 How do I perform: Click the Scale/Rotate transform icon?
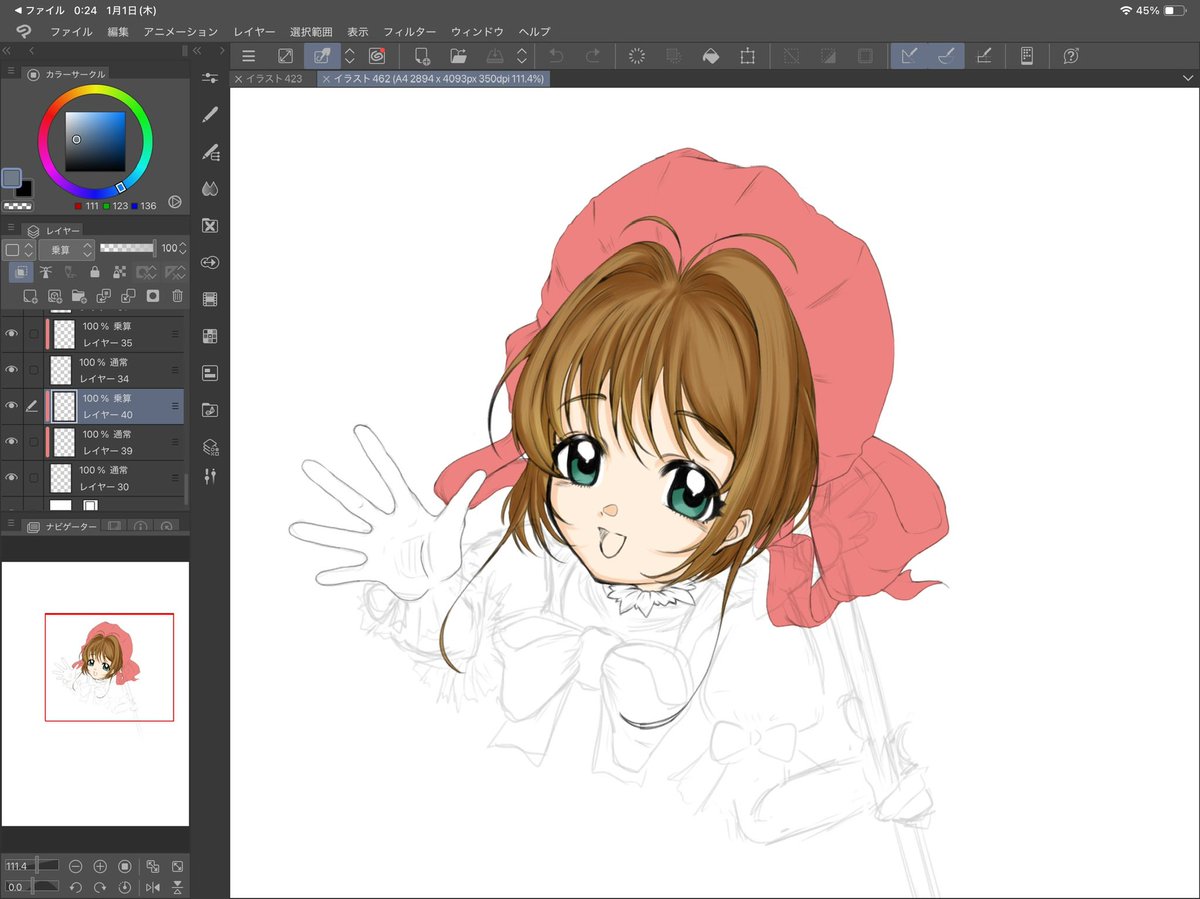coord(747,56)
